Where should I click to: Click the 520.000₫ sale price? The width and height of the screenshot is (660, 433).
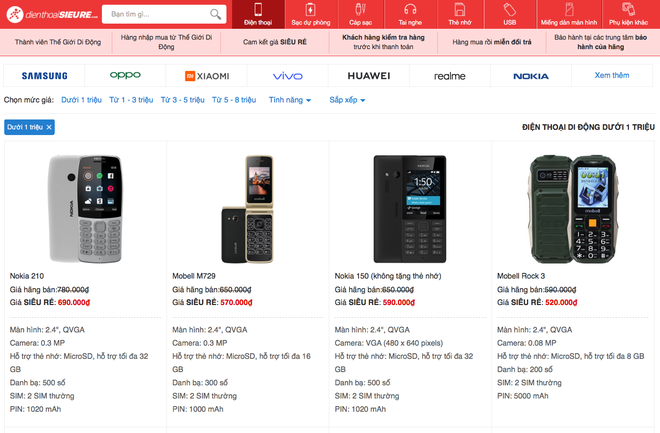pos(561,302)
